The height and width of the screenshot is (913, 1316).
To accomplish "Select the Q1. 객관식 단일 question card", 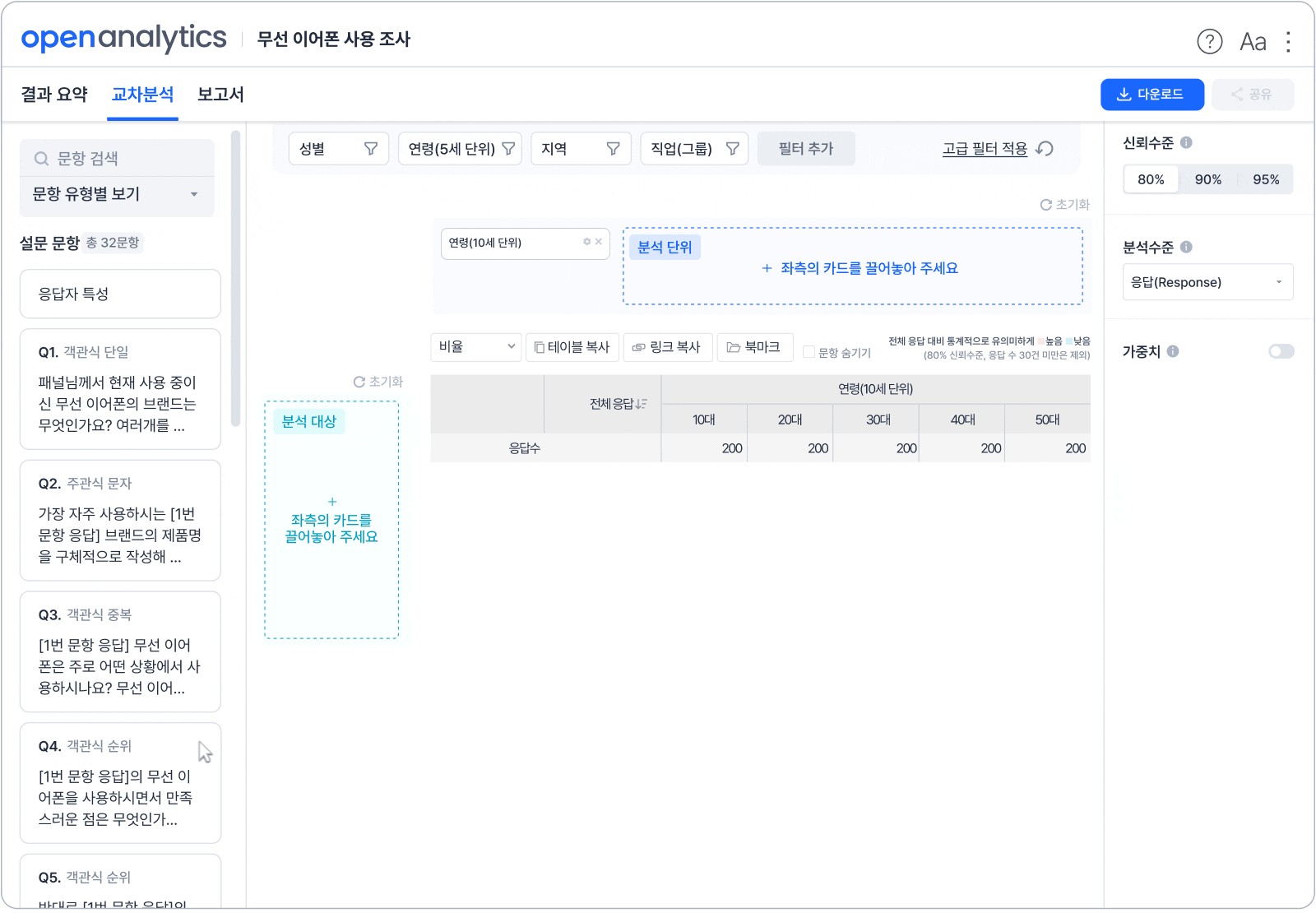I will point(120,389).
